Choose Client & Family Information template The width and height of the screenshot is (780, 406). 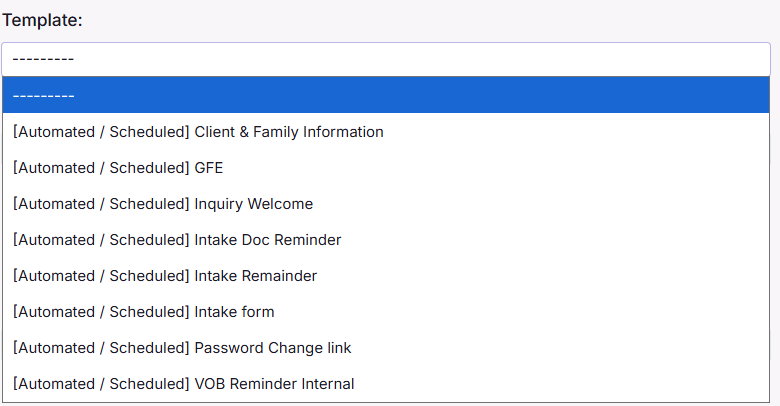[x=198, y=132]
